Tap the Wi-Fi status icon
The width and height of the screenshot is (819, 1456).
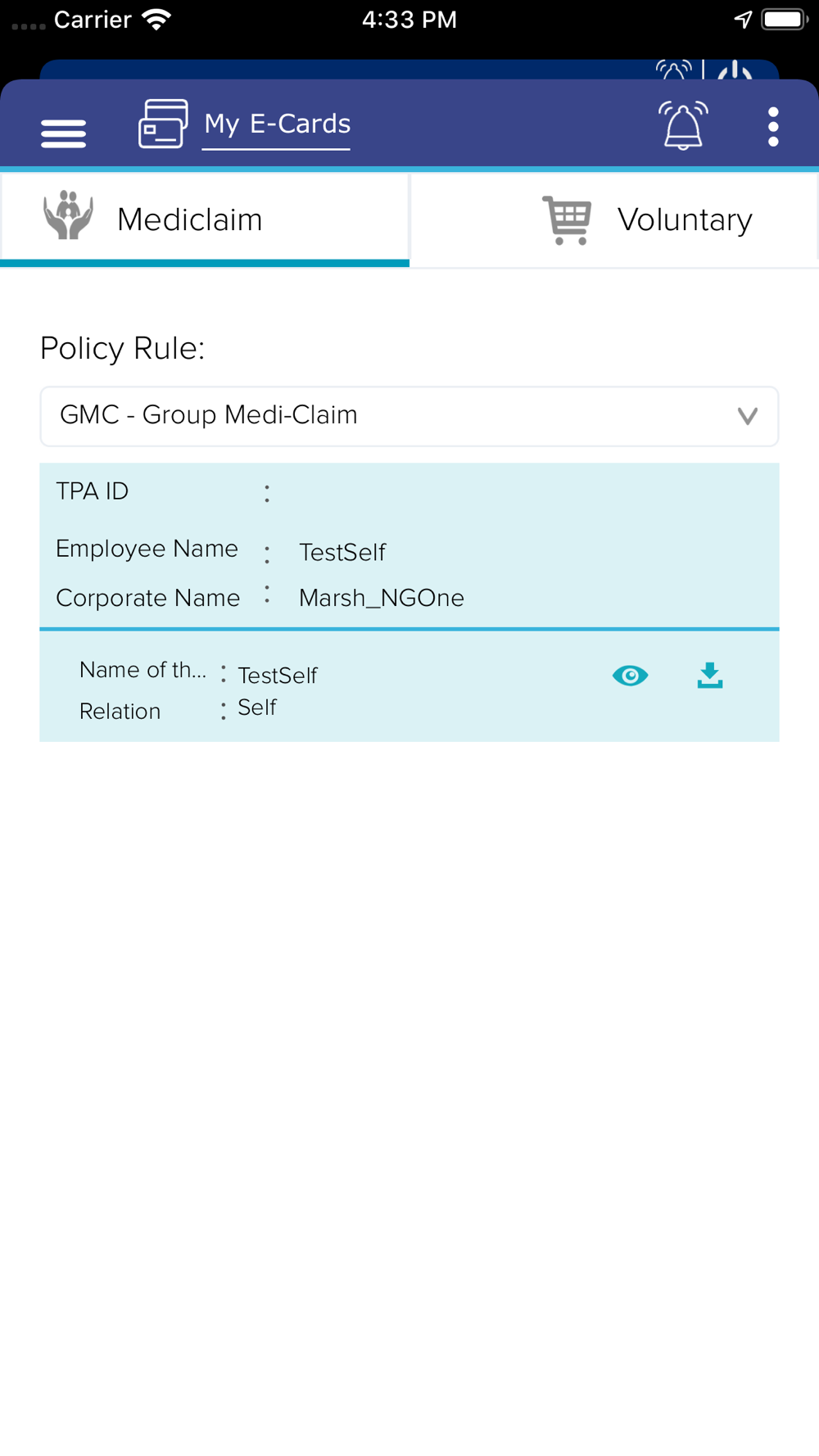coord(156,20)
